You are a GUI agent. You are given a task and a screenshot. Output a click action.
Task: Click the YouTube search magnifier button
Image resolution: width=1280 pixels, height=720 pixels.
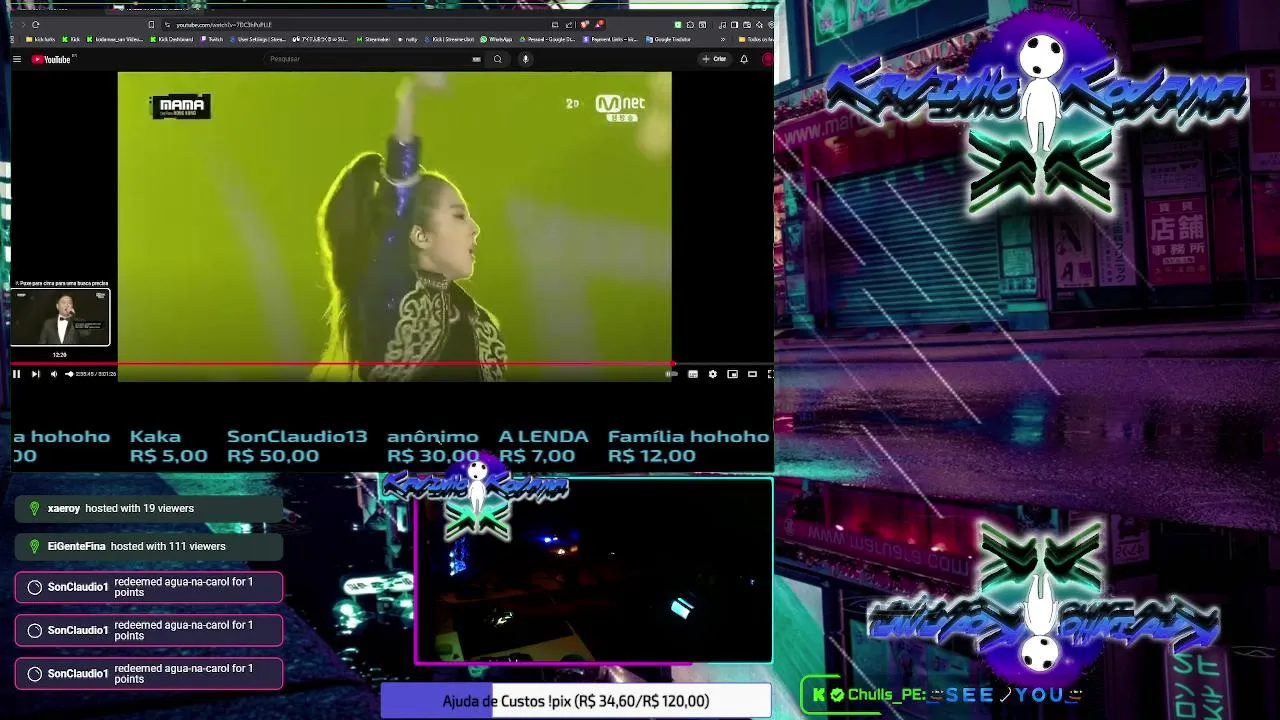(497, 59)
